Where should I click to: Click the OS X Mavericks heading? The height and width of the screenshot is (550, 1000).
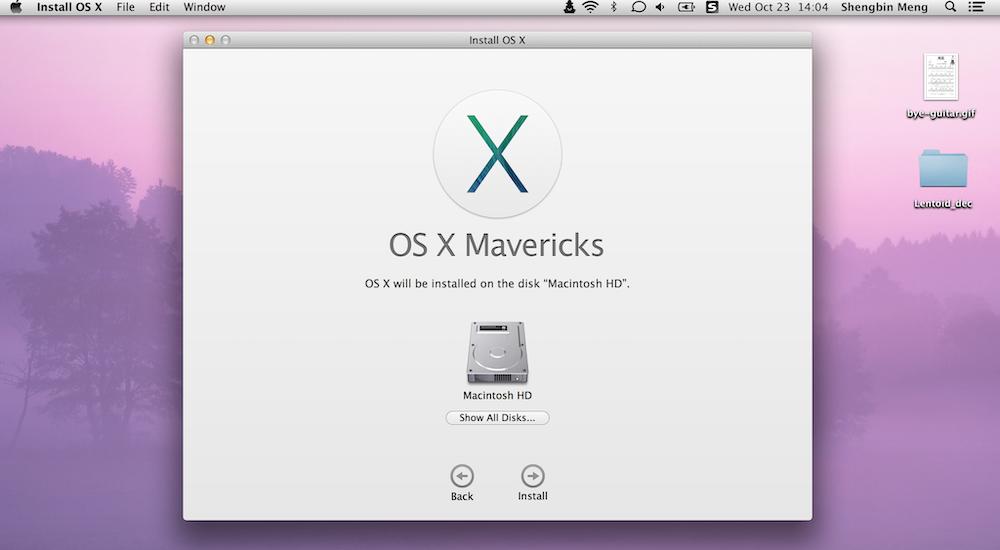(x=497, y=245)
